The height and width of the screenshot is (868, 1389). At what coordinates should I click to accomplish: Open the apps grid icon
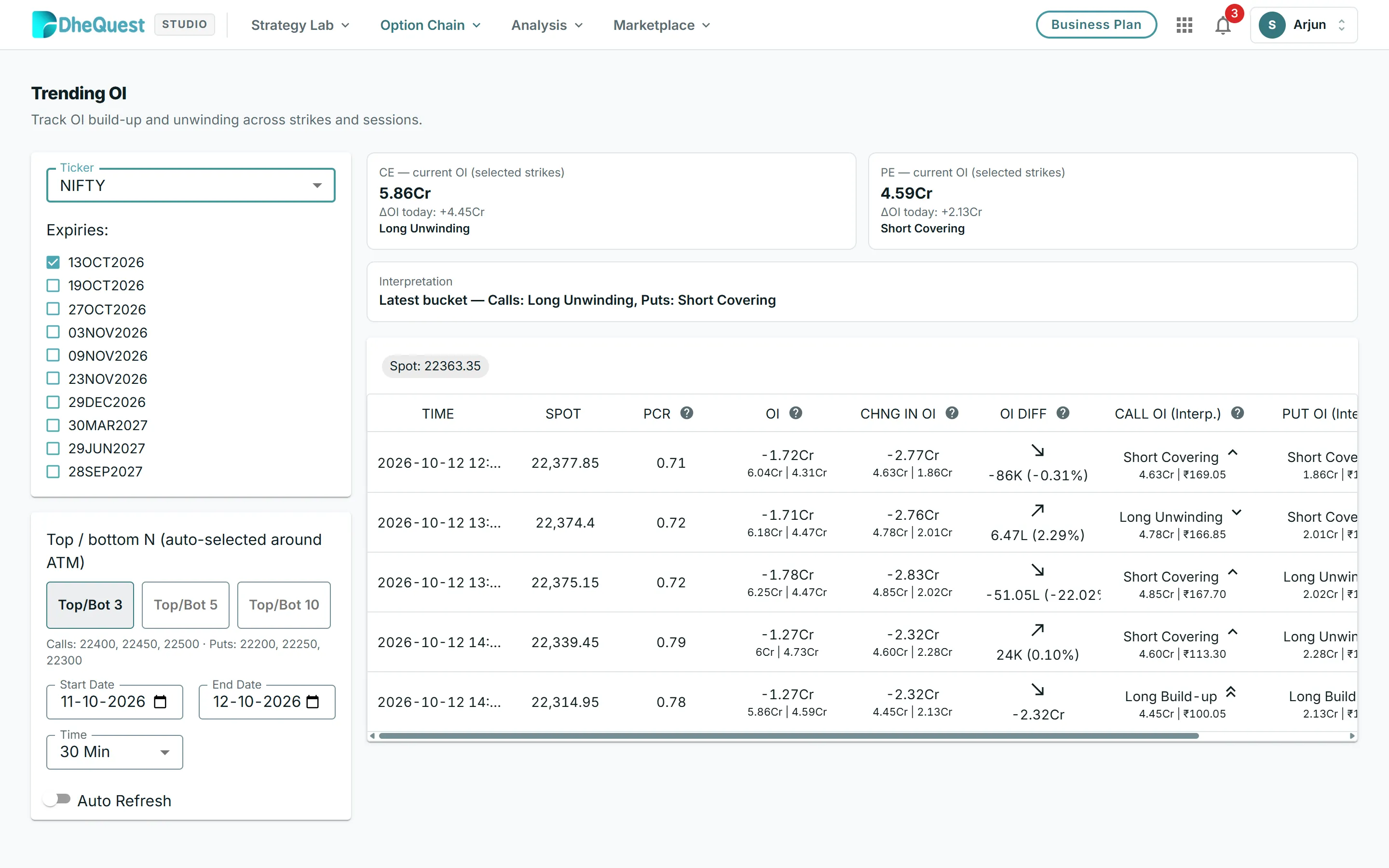point(1184,25)
